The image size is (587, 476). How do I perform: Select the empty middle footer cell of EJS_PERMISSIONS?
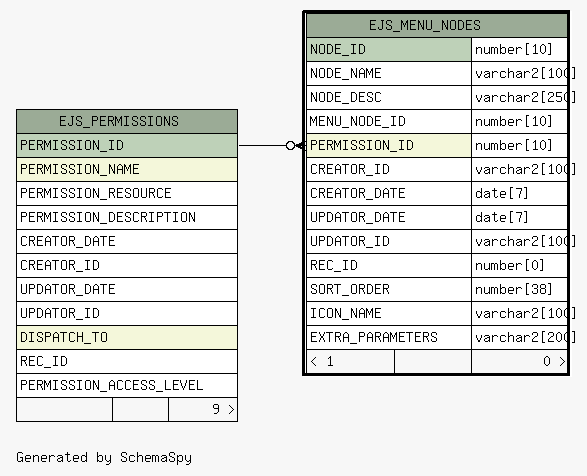(x=140, y=409)
